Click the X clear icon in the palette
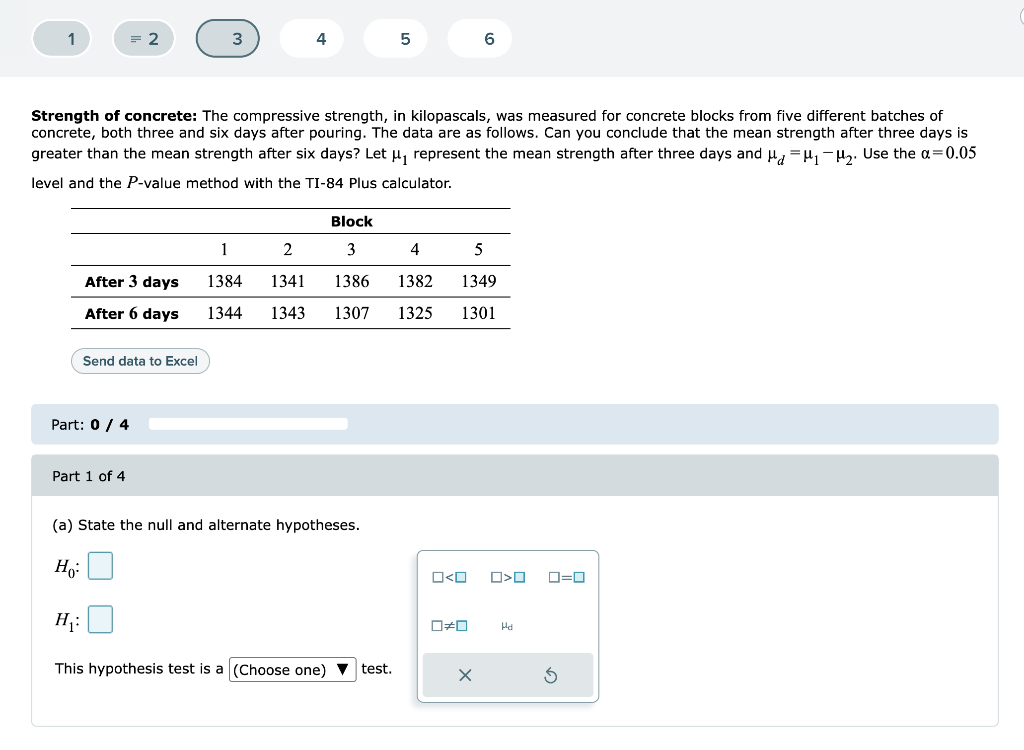 coord(464,675)
